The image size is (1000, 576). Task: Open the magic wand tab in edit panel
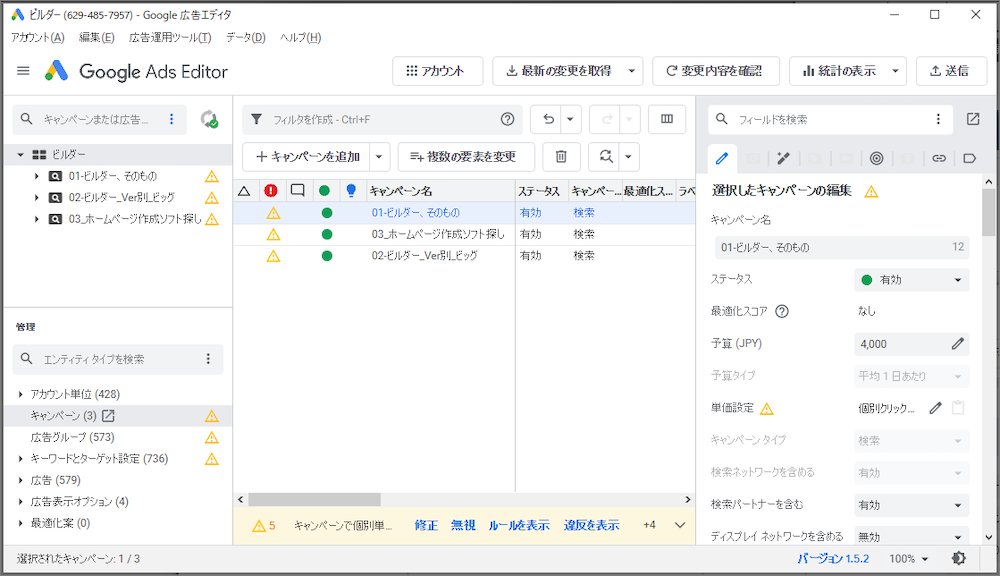pyautogui.click(x=783, y=158)
